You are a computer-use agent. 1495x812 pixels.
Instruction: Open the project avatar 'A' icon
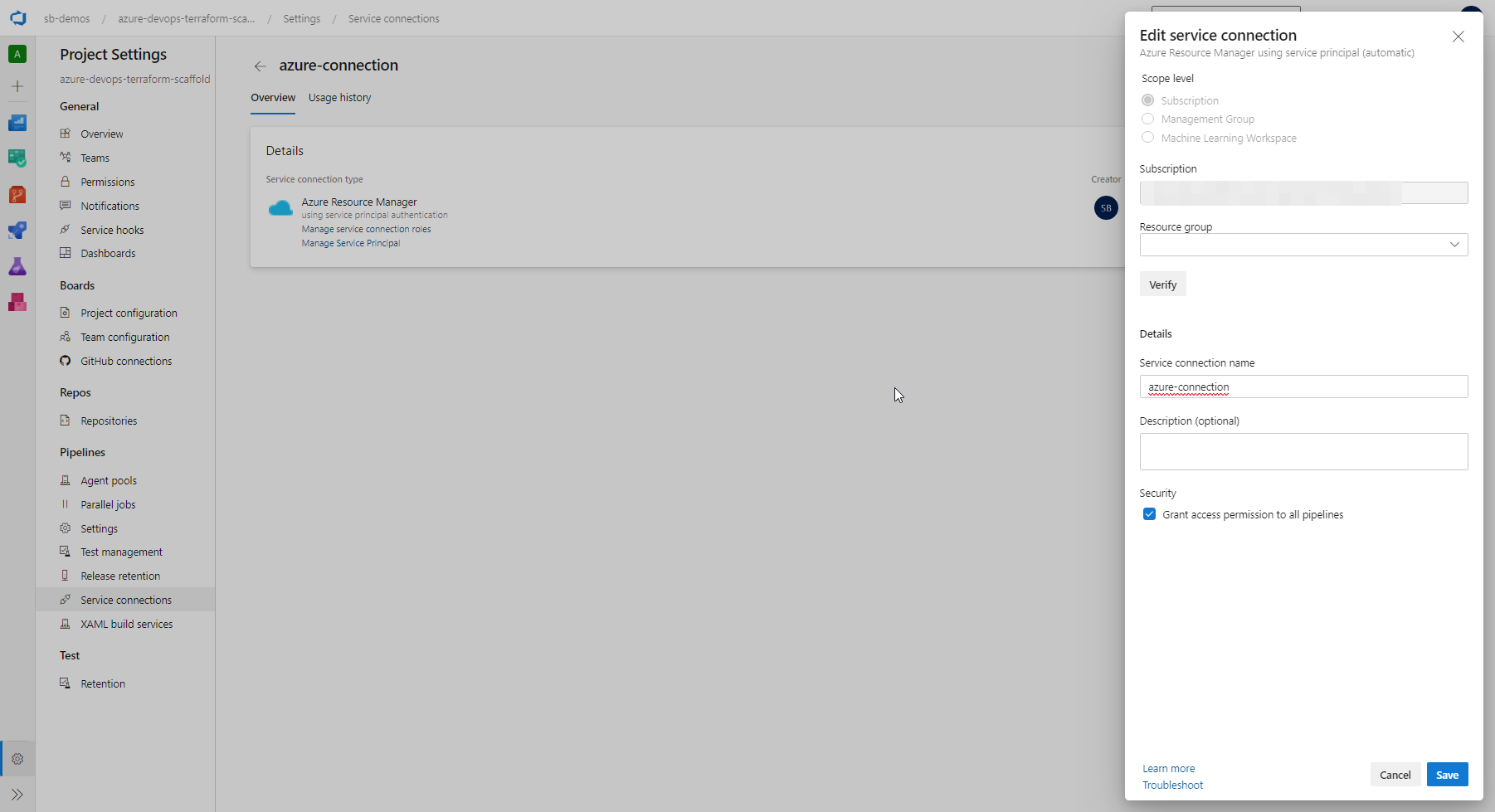click(17, 54)
